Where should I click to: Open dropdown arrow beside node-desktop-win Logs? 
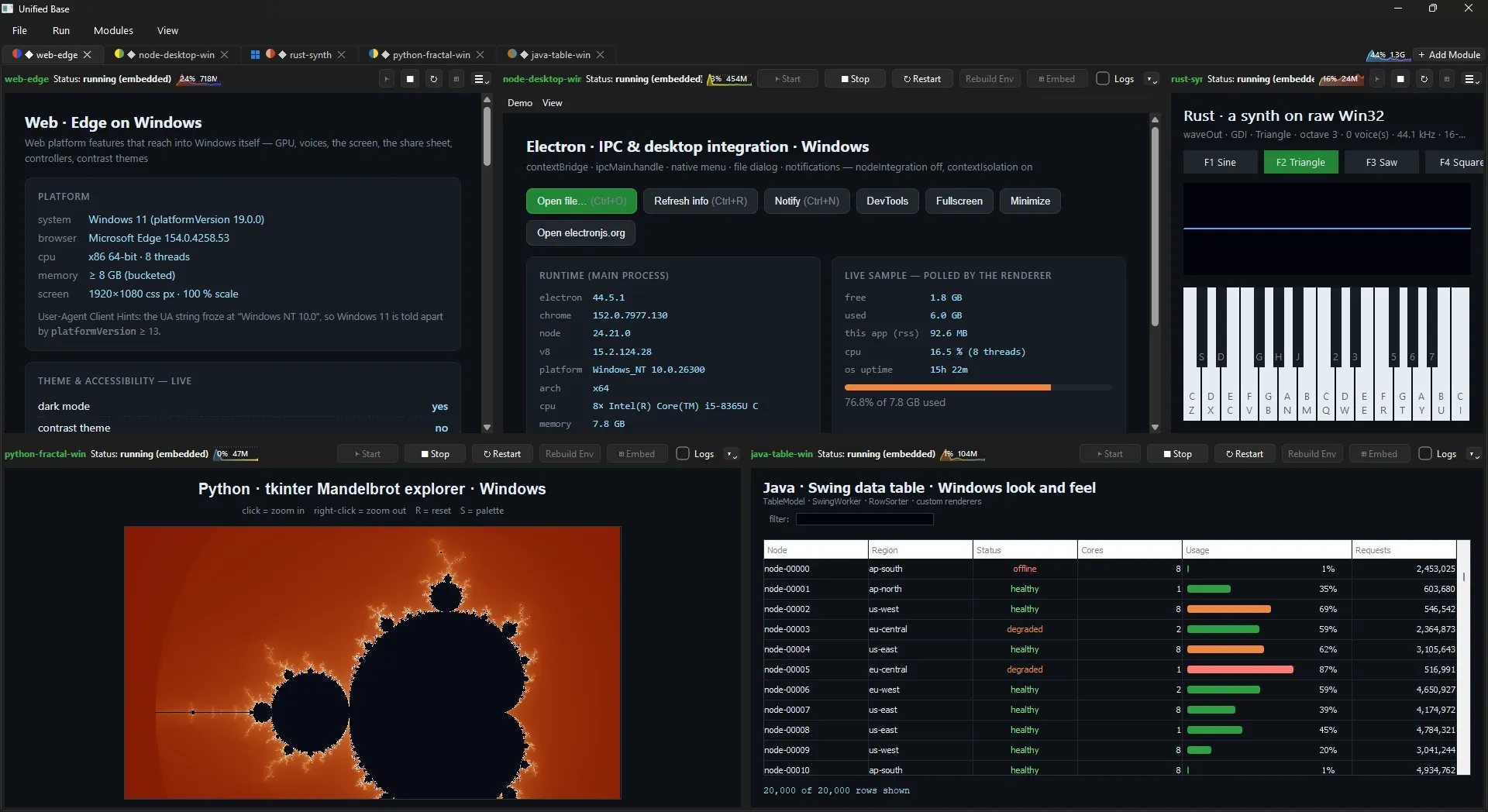[x=1152, y=79]
